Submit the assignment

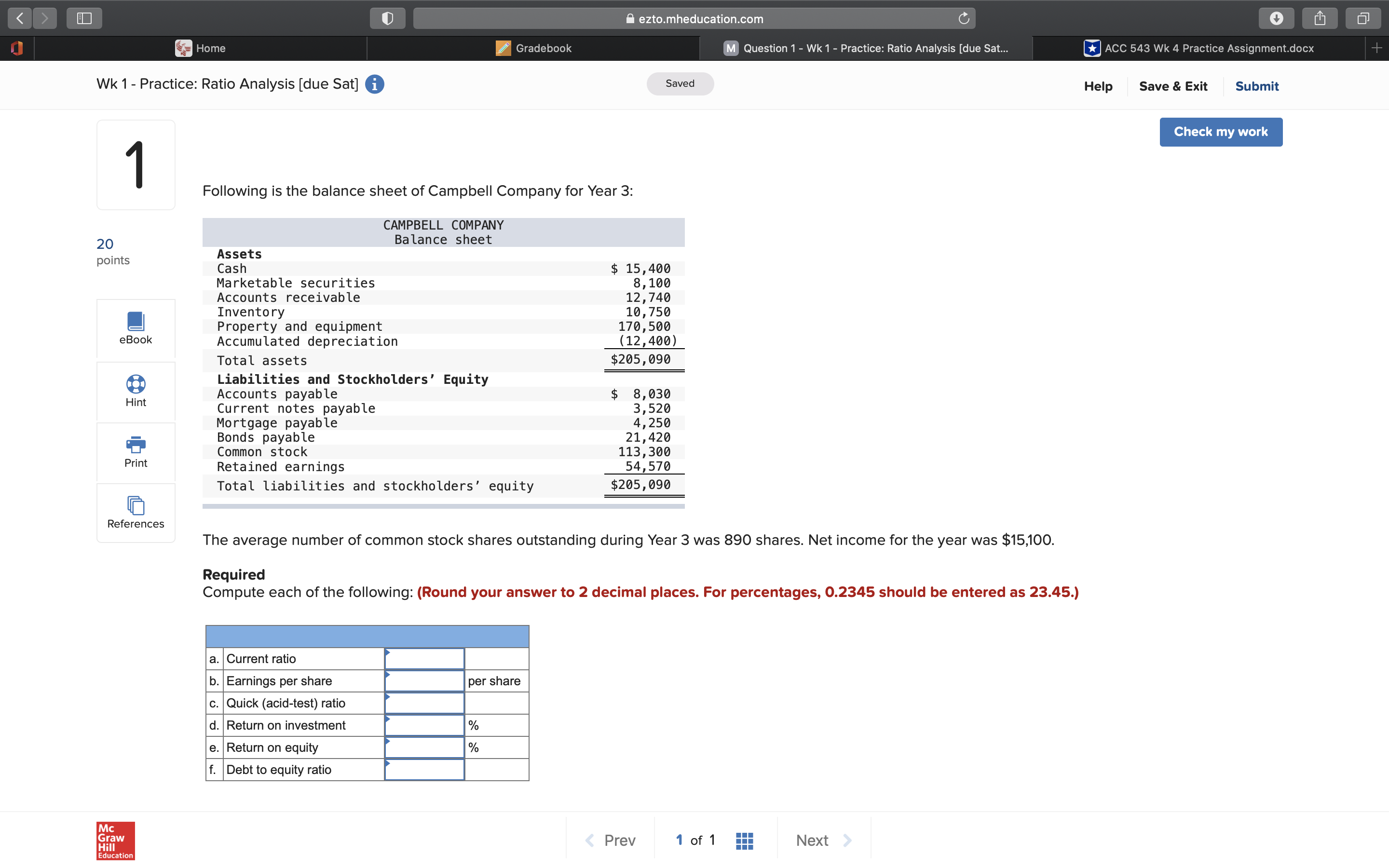point(1256,86)
